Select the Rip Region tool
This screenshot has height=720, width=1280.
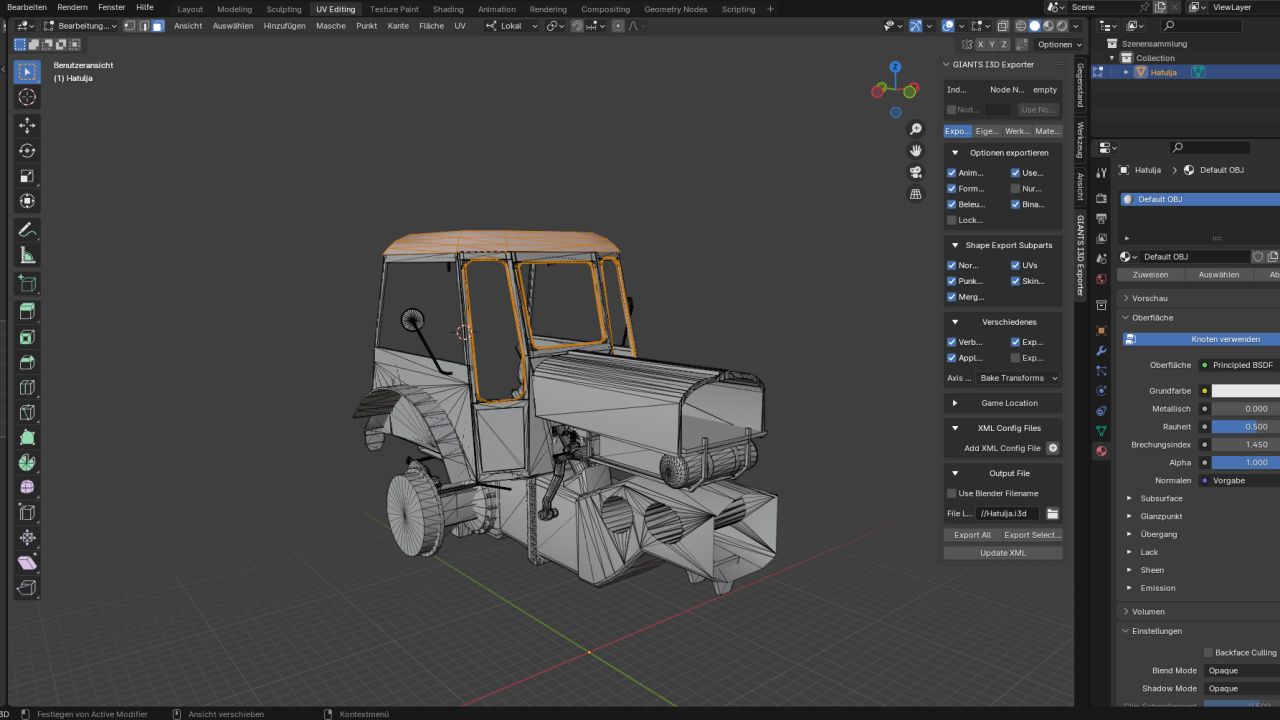(27, 588)
